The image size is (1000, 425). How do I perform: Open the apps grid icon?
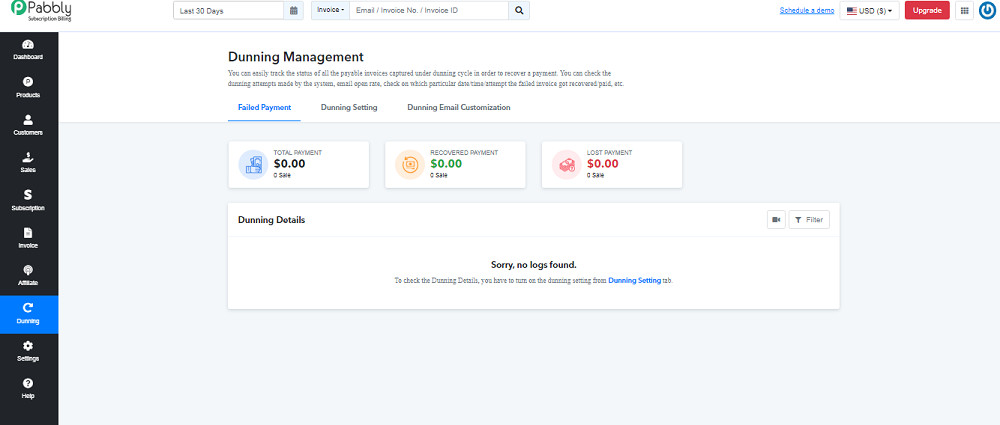point(964,11)
